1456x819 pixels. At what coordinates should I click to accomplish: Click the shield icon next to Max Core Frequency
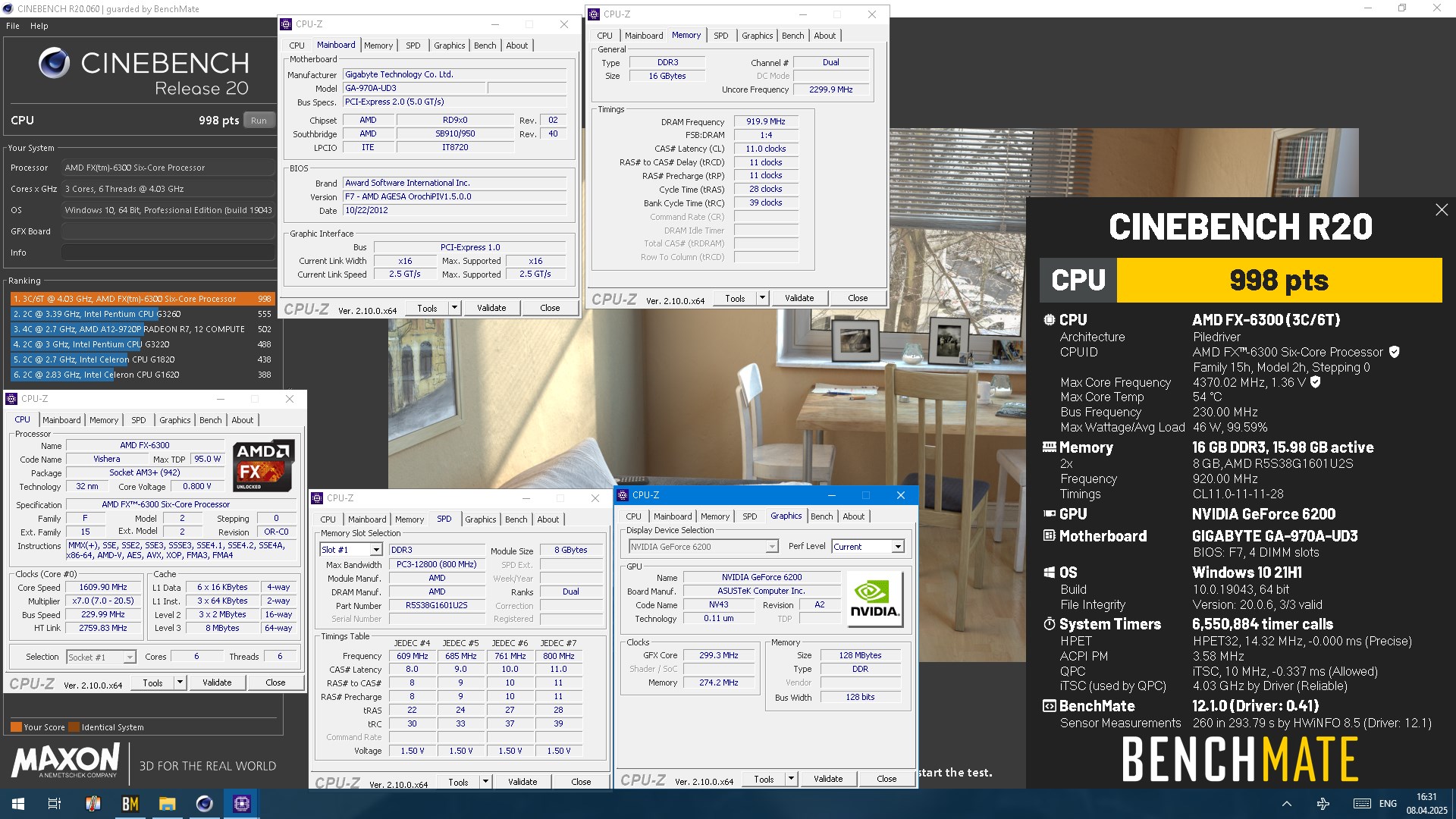pos(1316,382)
